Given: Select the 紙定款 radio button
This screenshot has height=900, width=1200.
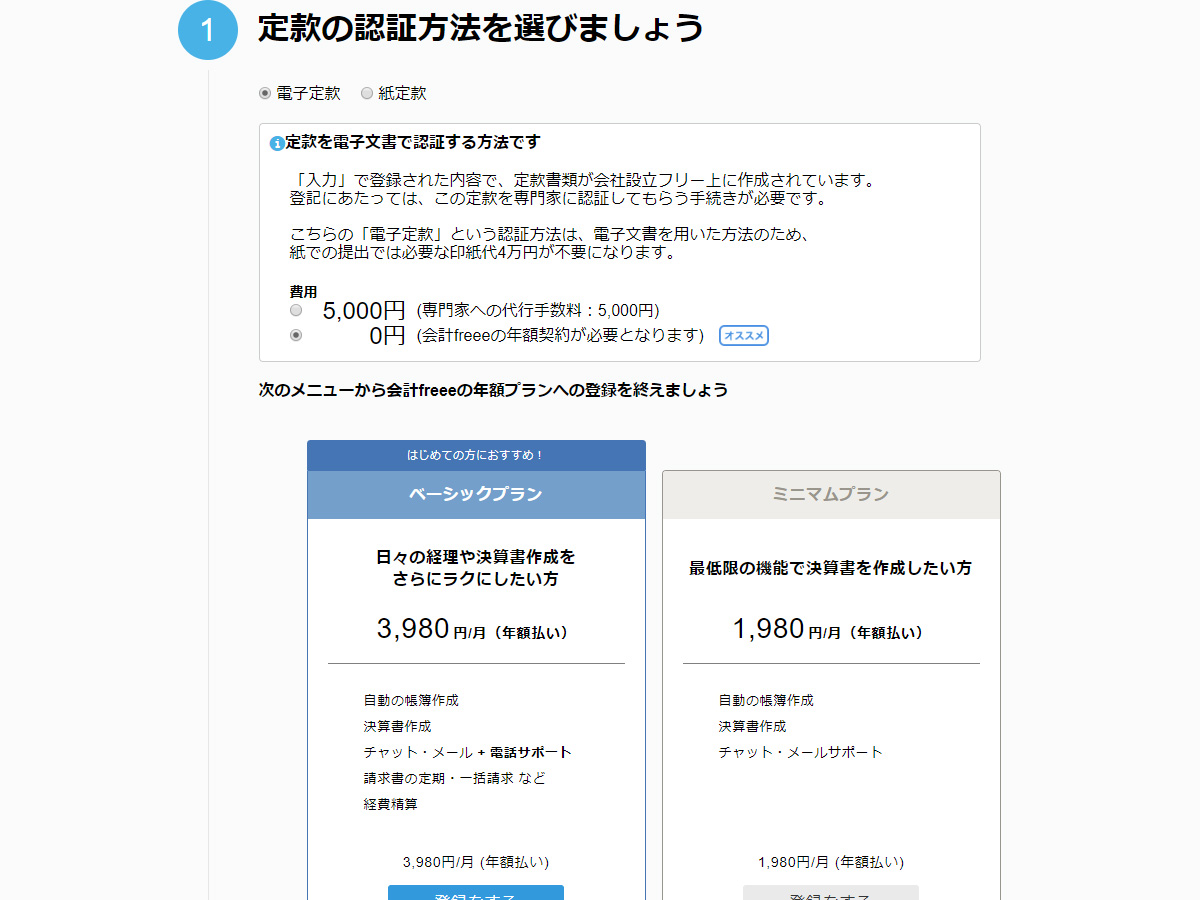Looking at the screenshot, I should coord(367,92).
